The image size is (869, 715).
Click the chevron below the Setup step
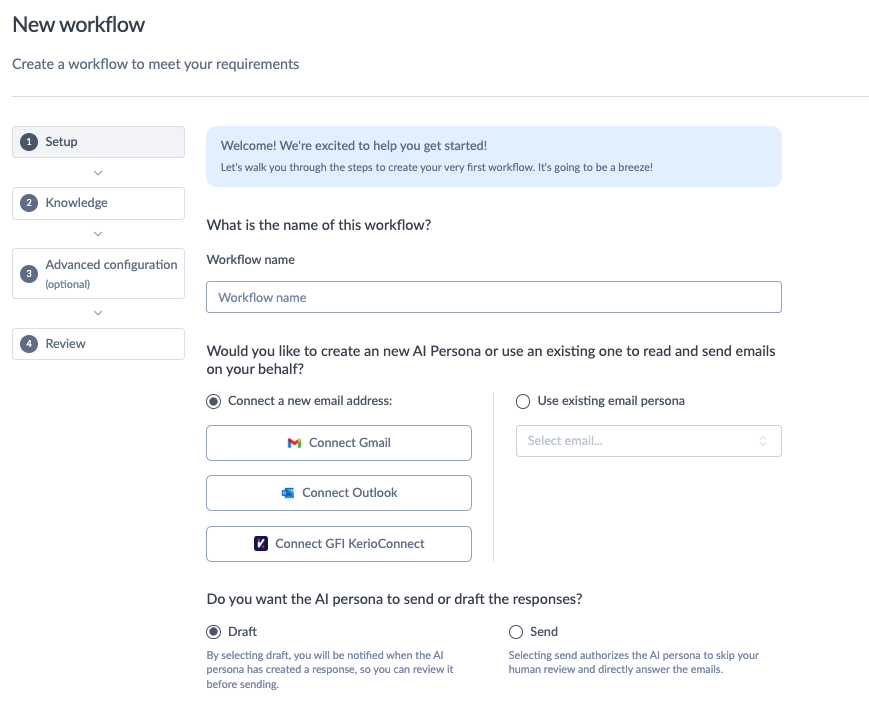98,173
